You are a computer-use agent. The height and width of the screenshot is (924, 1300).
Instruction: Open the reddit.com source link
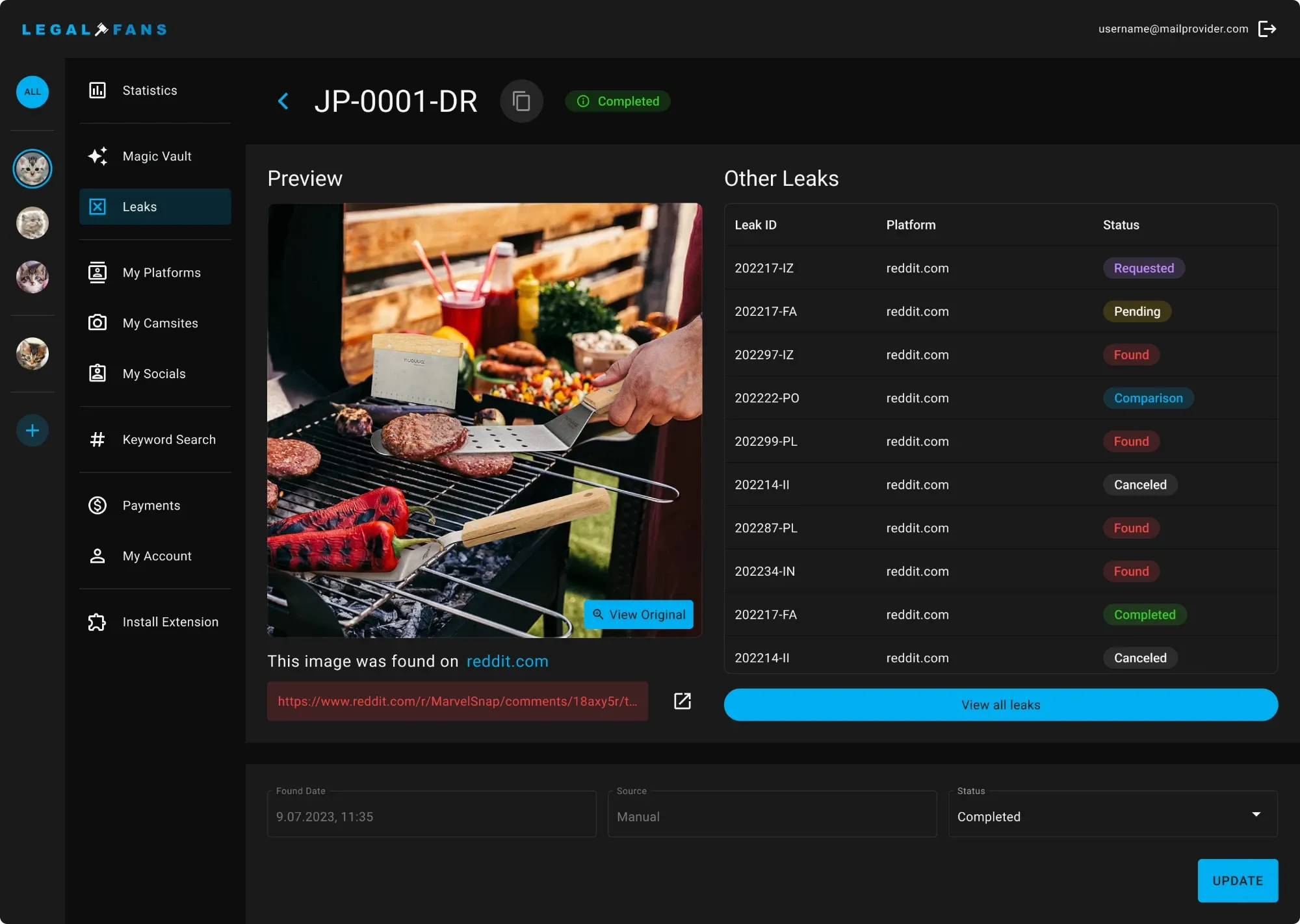tap(508, 661)
